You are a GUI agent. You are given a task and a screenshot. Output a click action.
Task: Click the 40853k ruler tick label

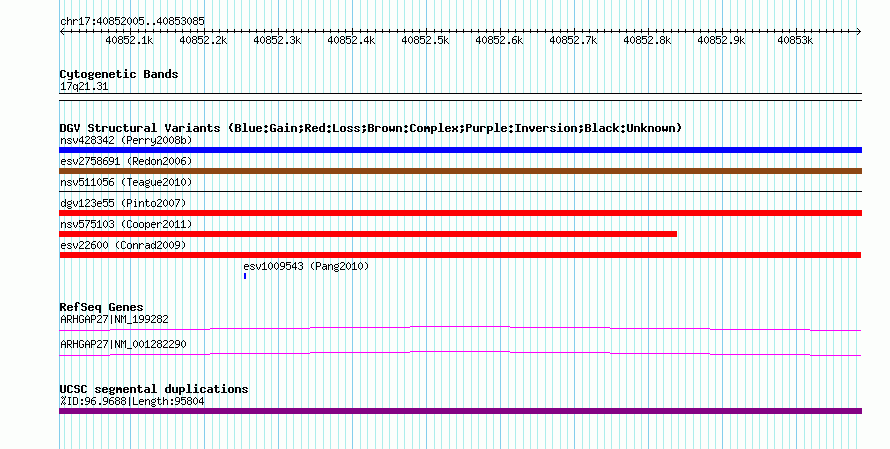[x=795, y=40]
